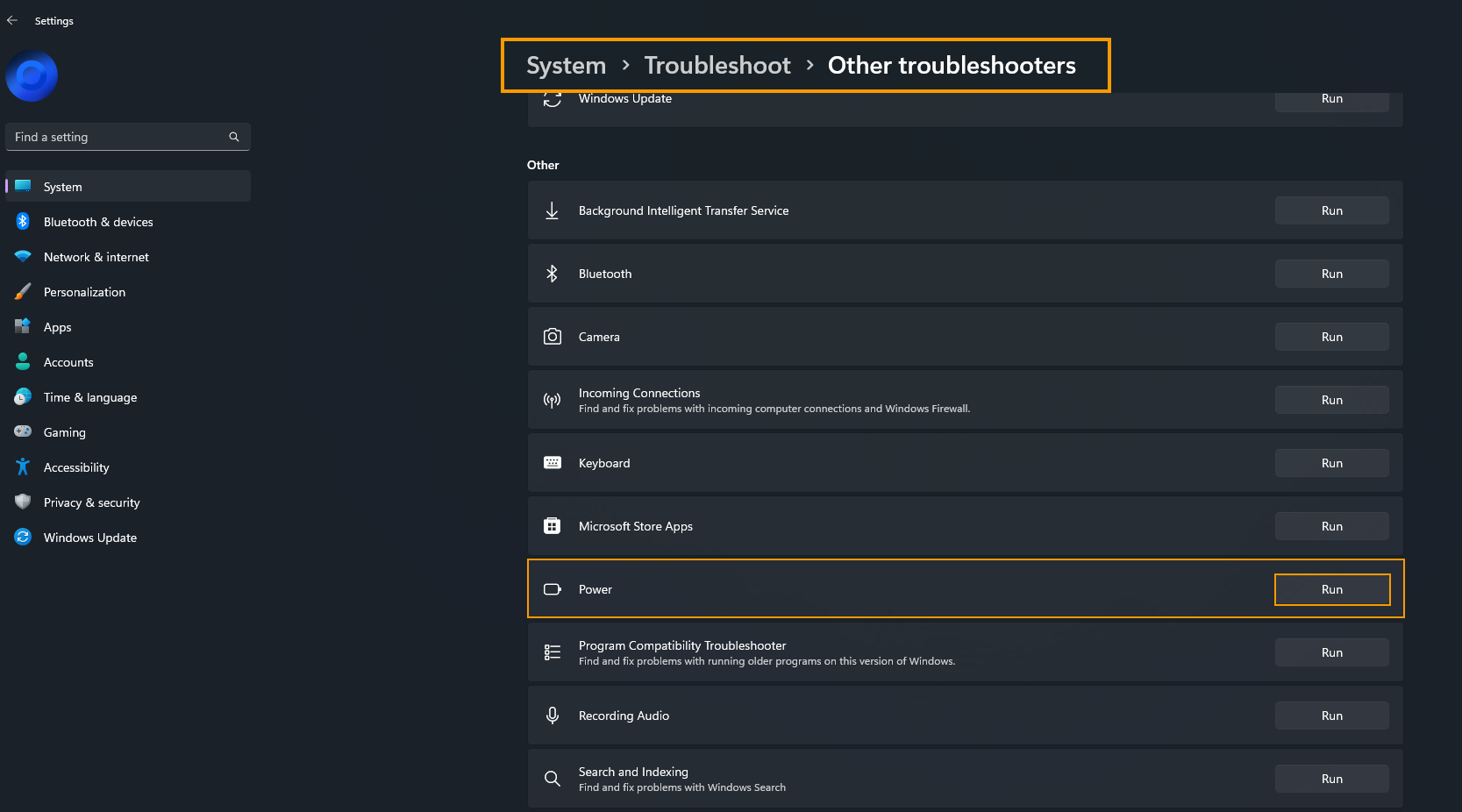
Task: Focus the Find a setting field
Action: point(128,137)
